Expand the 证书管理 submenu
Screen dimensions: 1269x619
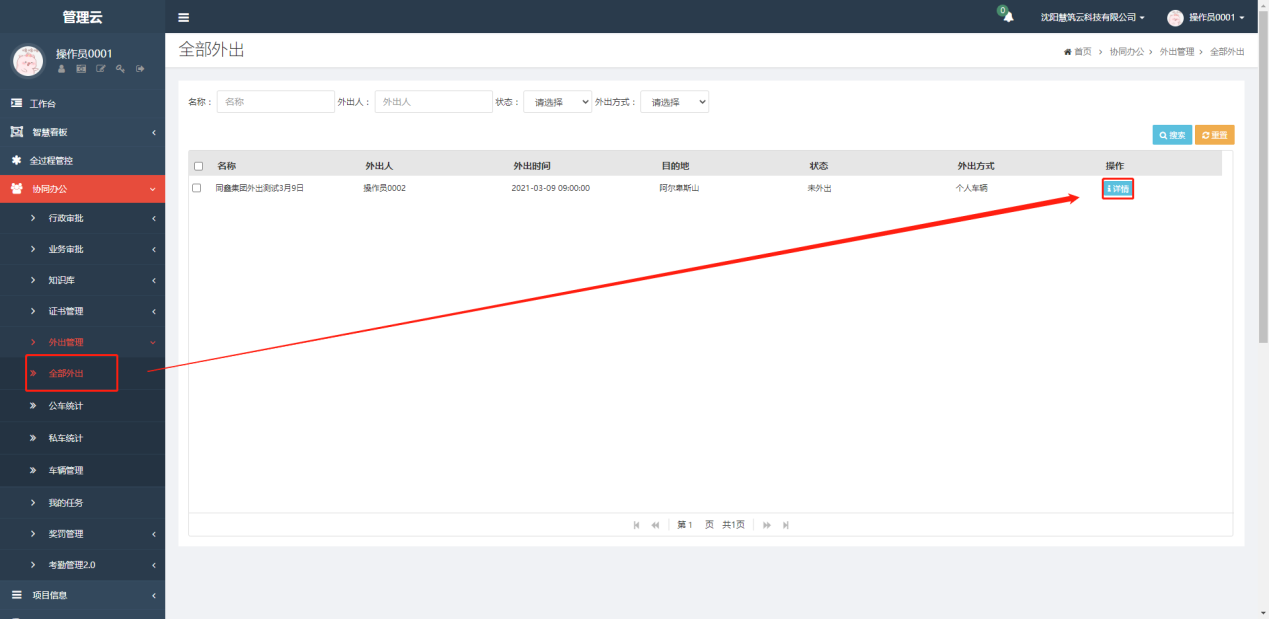pyautogui.click(x=154, y=311)
